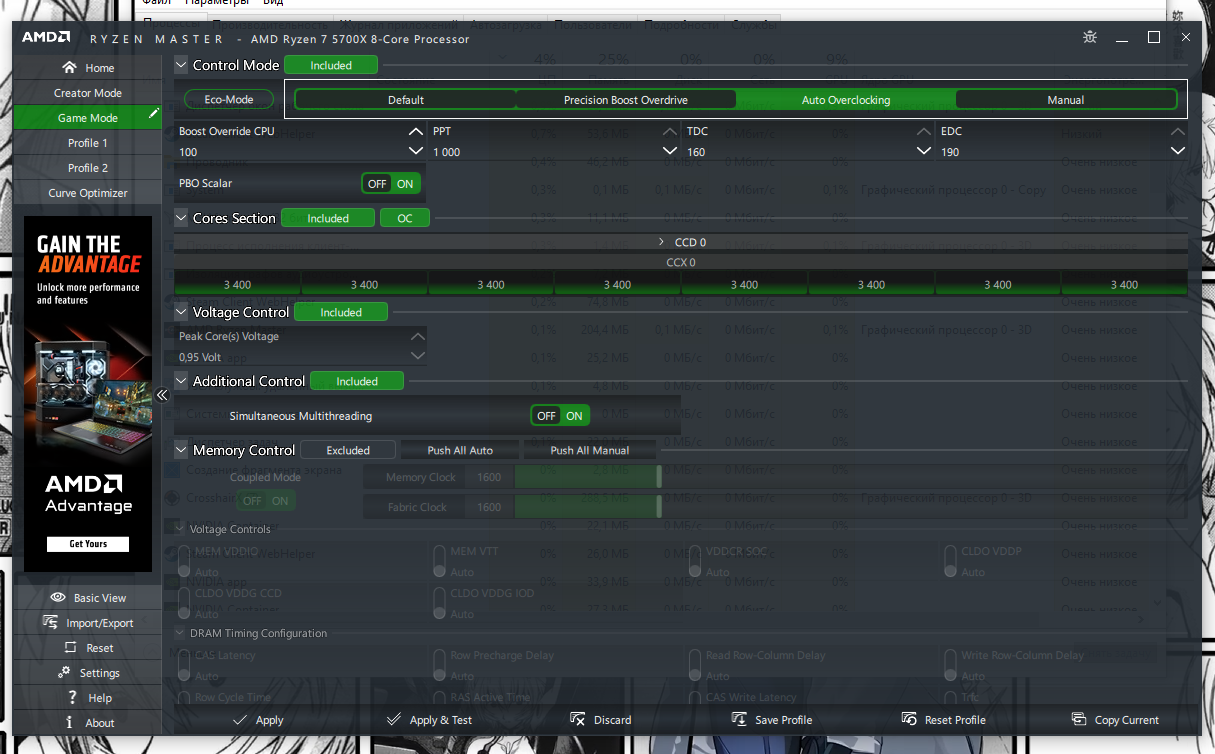Click the pencil edit icon beside Game Mode

tap(153, 115)
